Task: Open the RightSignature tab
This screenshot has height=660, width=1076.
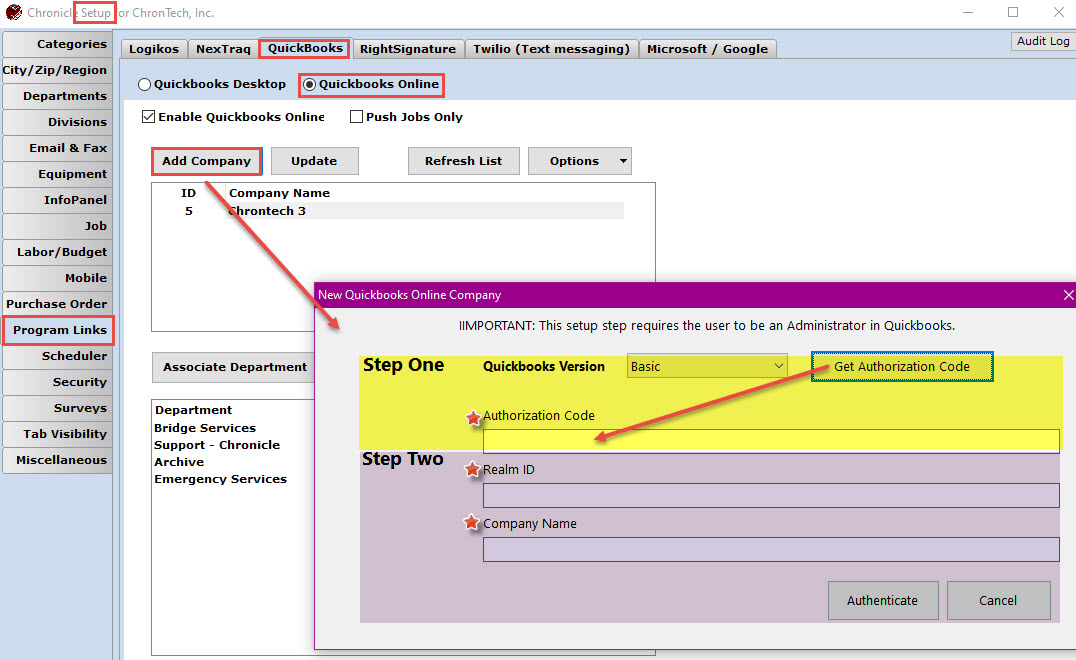Action: pos(408,49)
